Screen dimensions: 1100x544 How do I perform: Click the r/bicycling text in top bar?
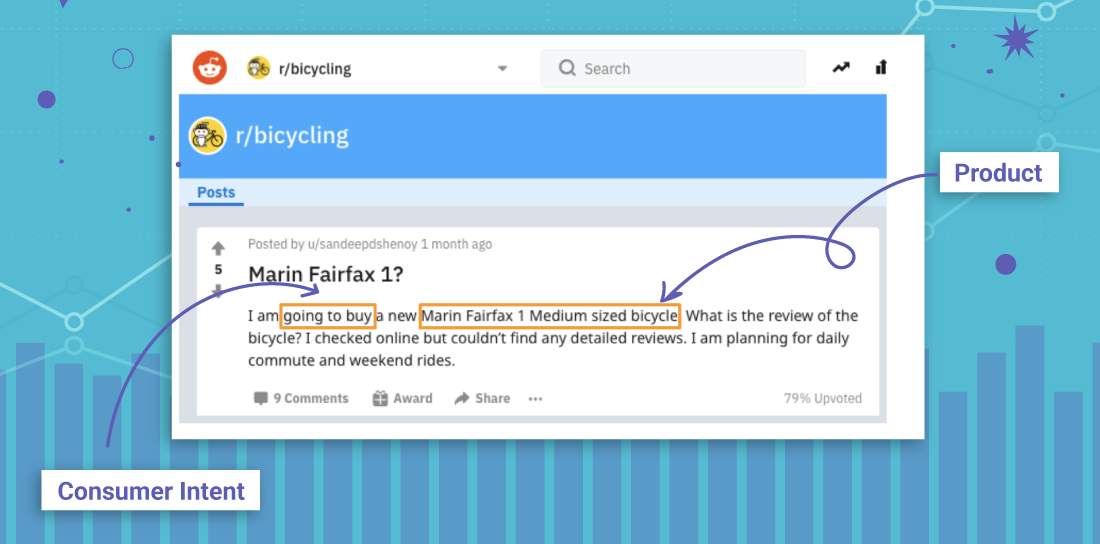[x=315, y=69]
